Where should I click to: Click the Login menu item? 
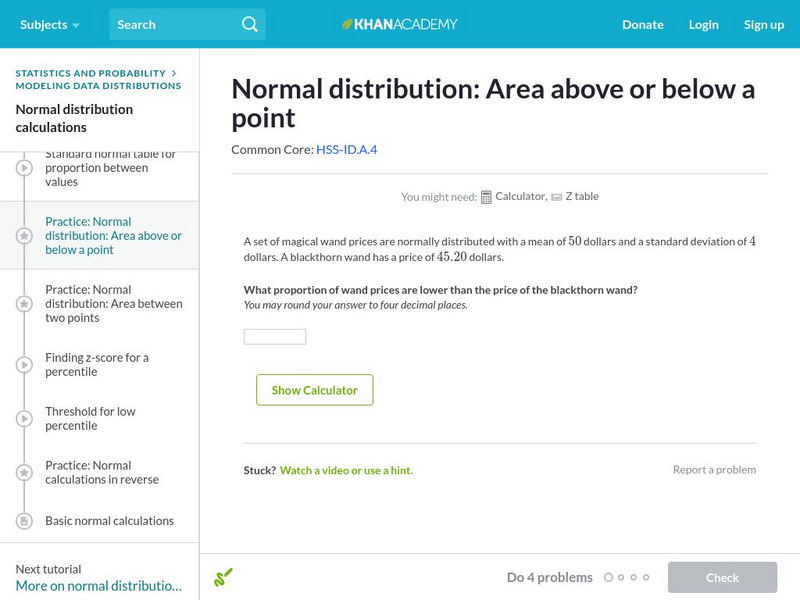pos(703,24)
